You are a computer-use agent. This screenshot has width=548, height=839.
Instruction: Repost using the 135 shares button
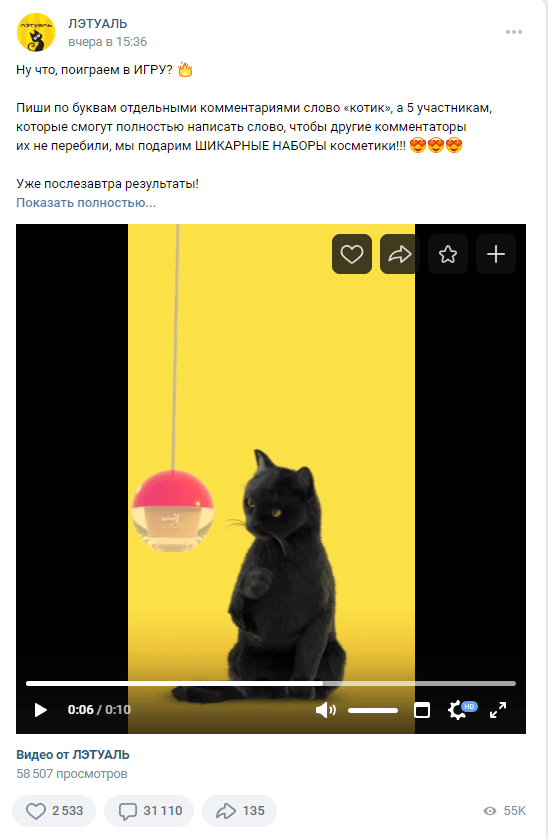[x=239, y=811]
